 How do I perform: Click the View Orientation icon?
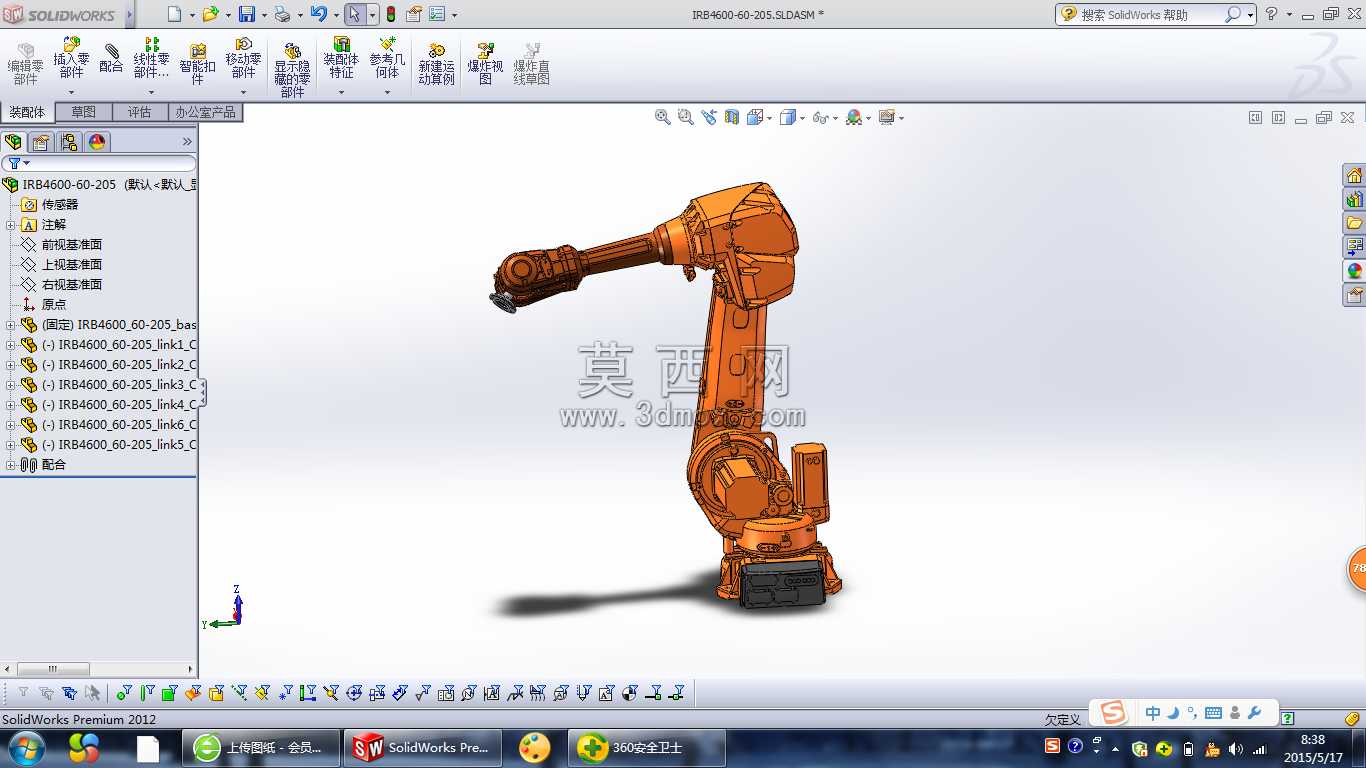[755, 117]
